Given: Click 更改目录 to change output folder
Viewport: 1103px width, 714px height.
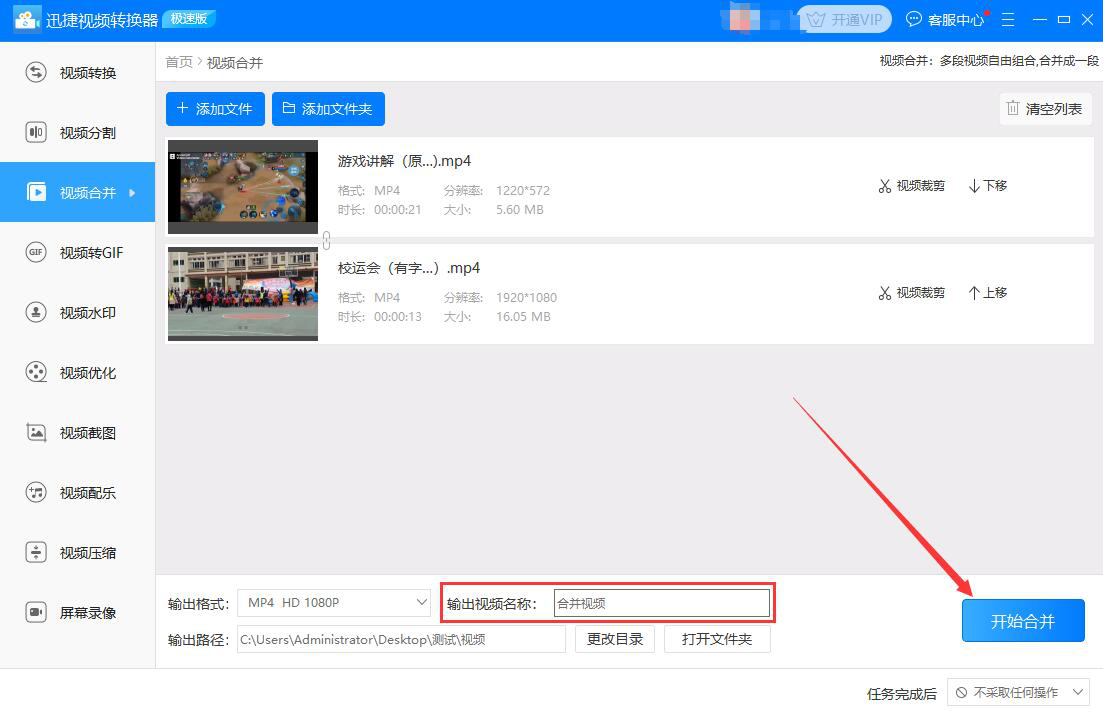Looking at the screenshot, I should tap(615, 639).
